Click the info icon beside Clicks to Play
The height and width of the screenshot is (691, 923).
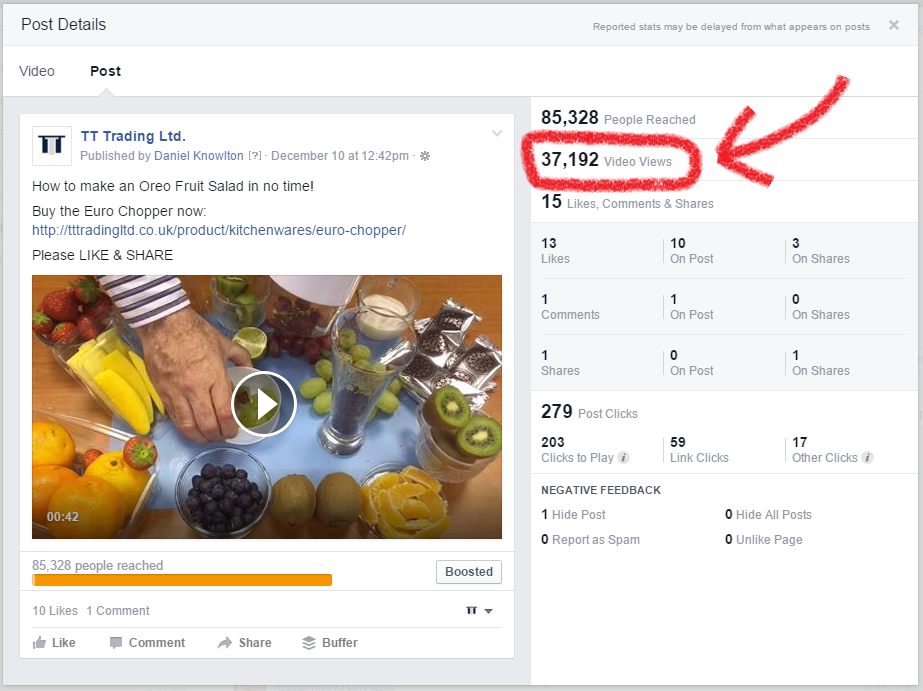(624, 458)
